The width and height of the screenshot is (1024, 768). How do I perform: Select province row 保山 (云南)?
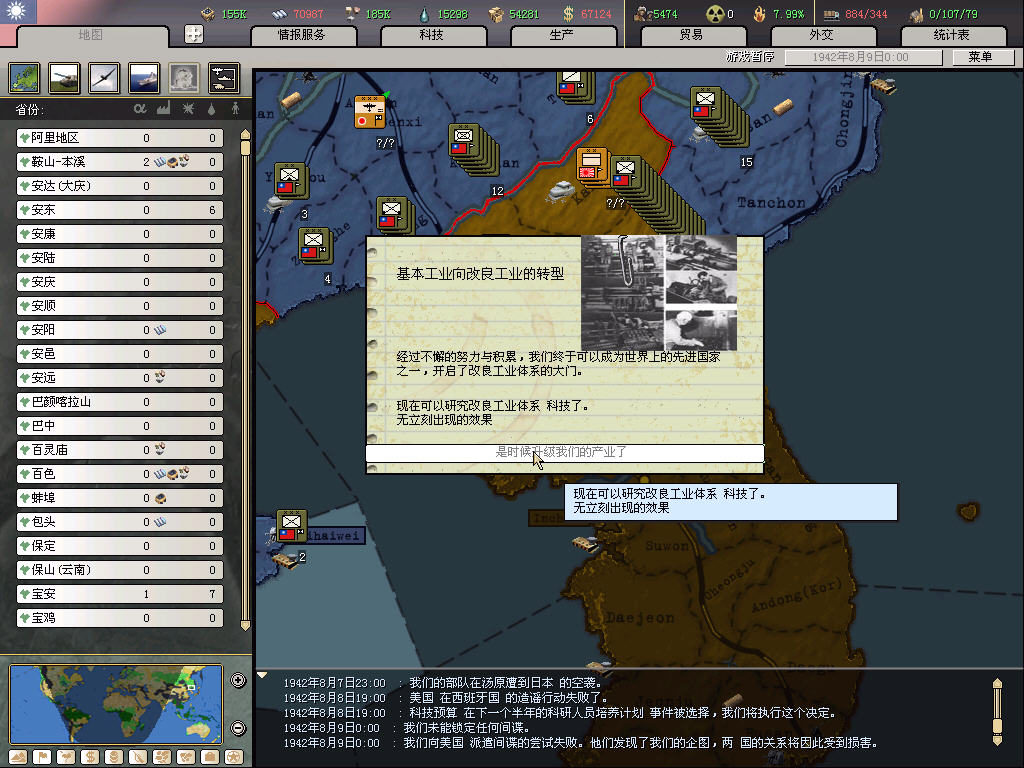click(x=120, y=570)
